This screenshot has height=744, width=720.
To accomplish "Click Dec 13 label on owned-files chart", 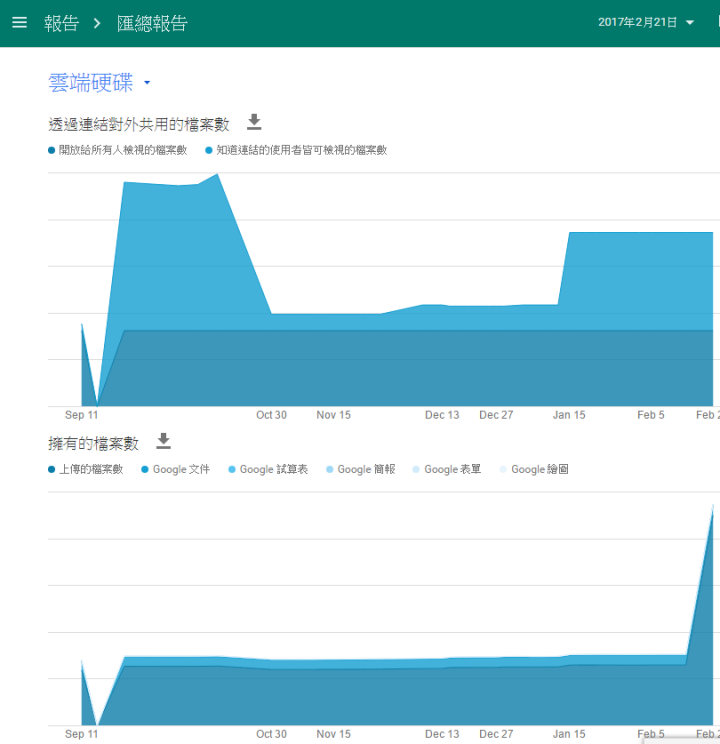I will click(442, 734).
